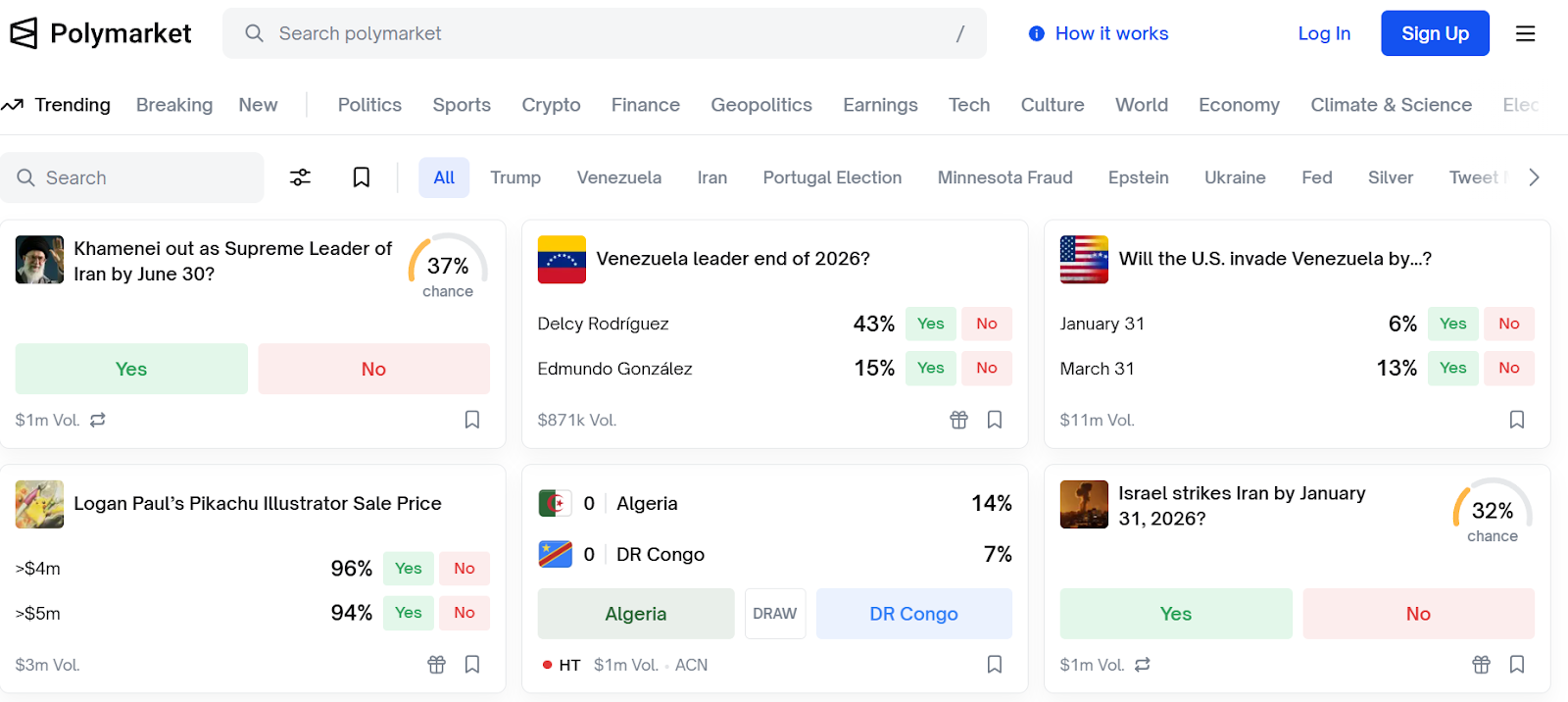The image size is (1568, 702).
Task: Click gift icon on Venezuela leader market
Action: pyautogui.click(x=958, y=420)
